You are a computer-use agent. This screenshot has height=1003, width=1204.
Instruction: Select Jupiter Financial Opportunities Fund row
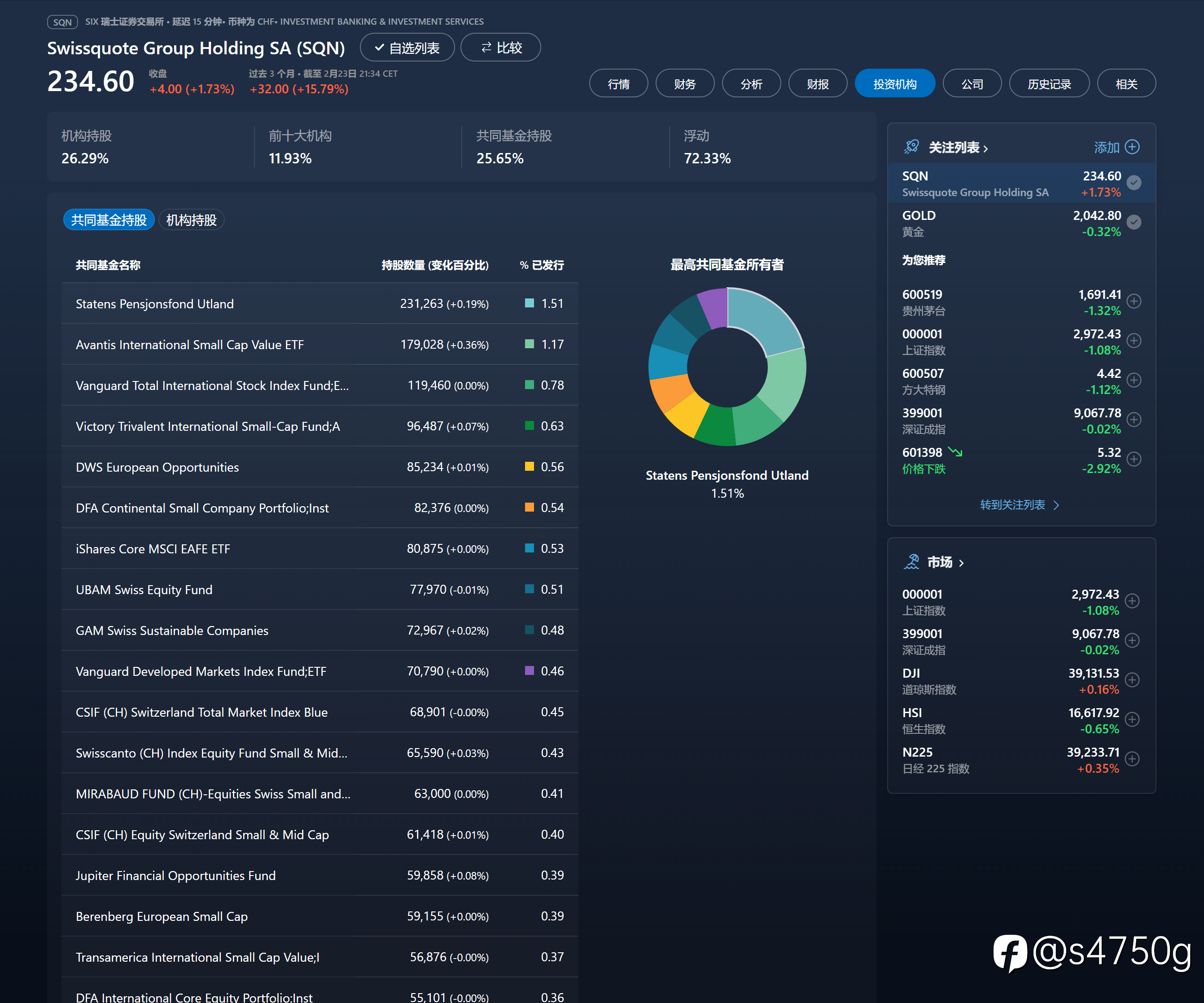320,875
